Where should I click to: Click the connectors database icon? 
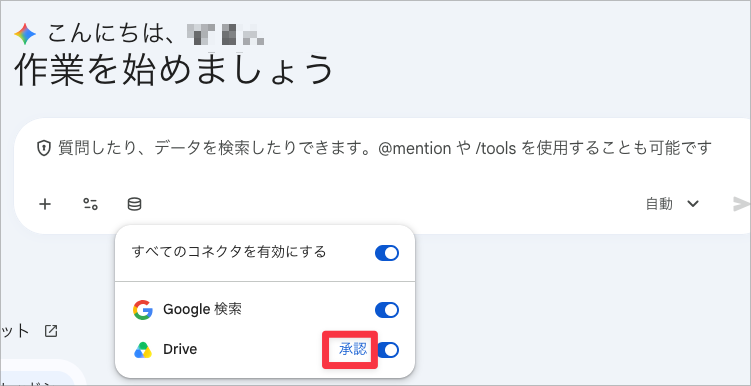pos(134,204)
